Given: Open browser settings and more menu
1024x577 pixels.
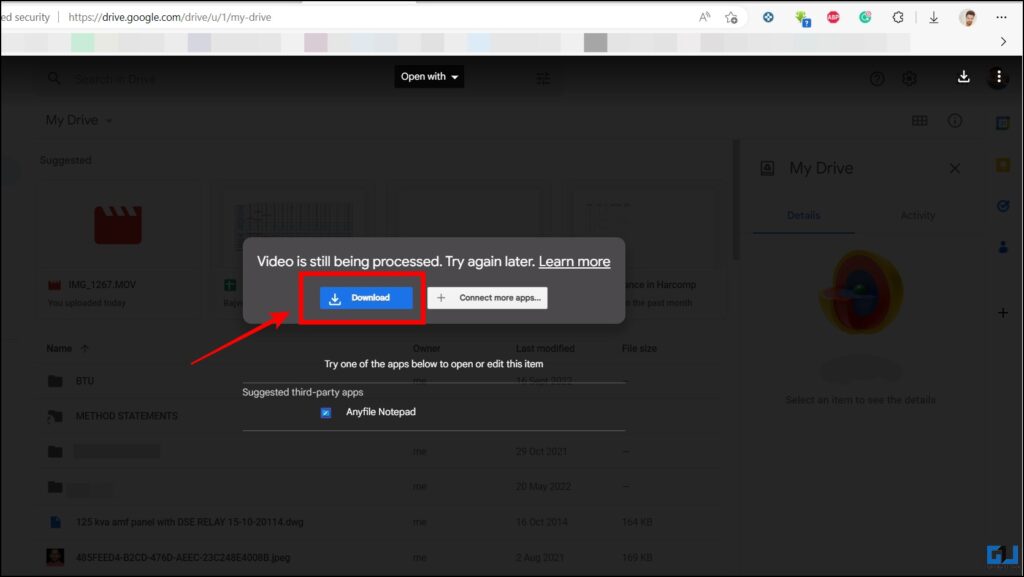Looking at the screenshot, I should pyautogui.click(x=1001, y=18).
